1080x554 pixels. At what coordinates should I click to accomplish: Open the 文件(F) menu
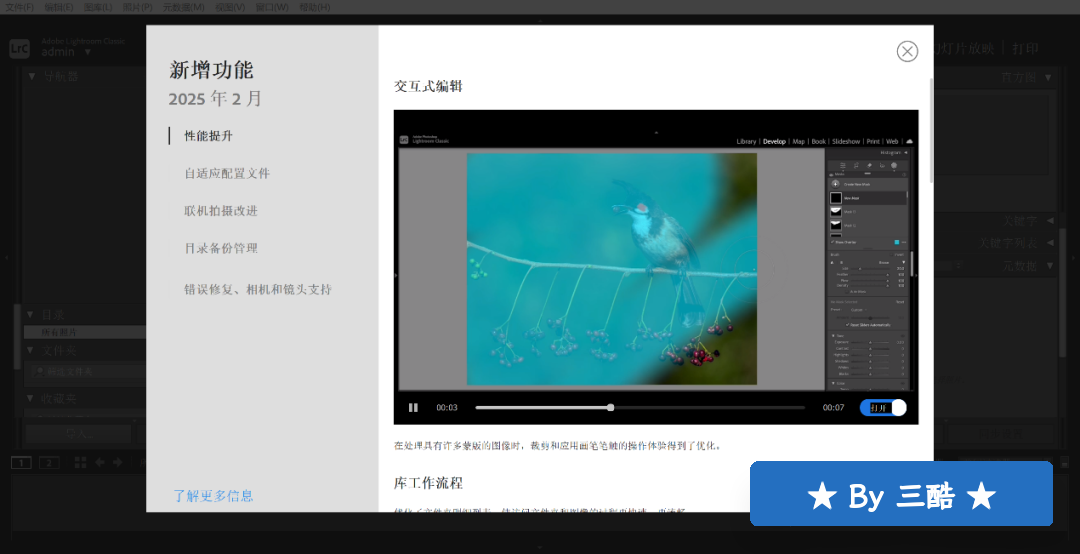(19, 7)
